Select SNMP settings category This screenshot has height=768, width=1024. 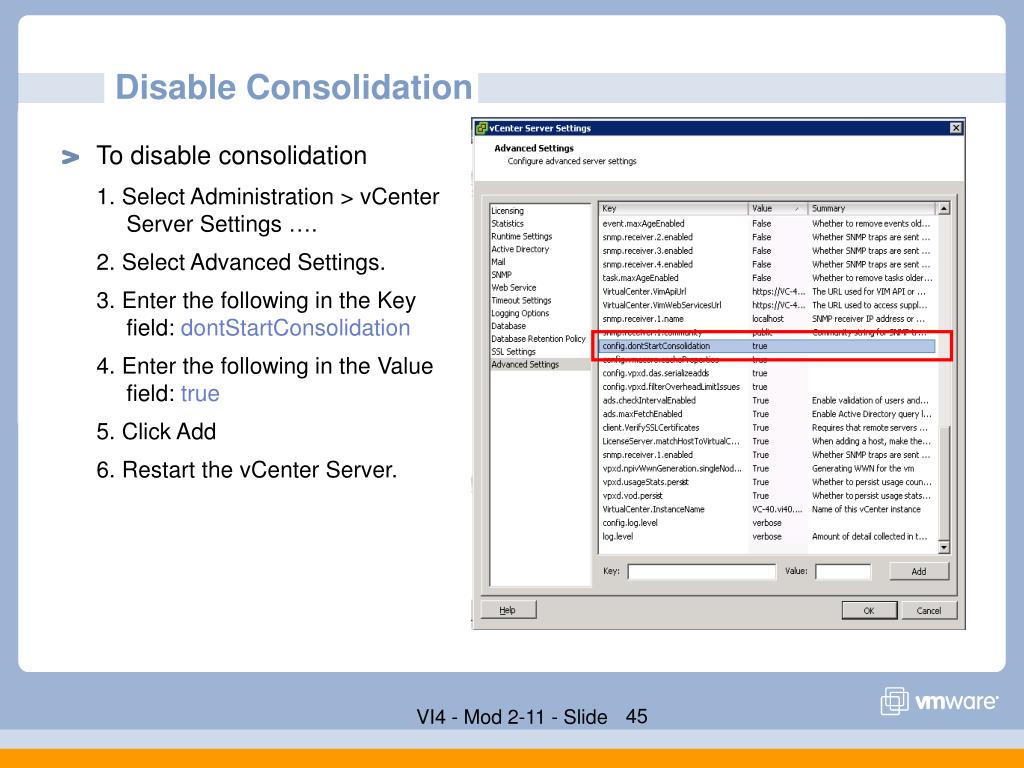click(x=502, y=275)
